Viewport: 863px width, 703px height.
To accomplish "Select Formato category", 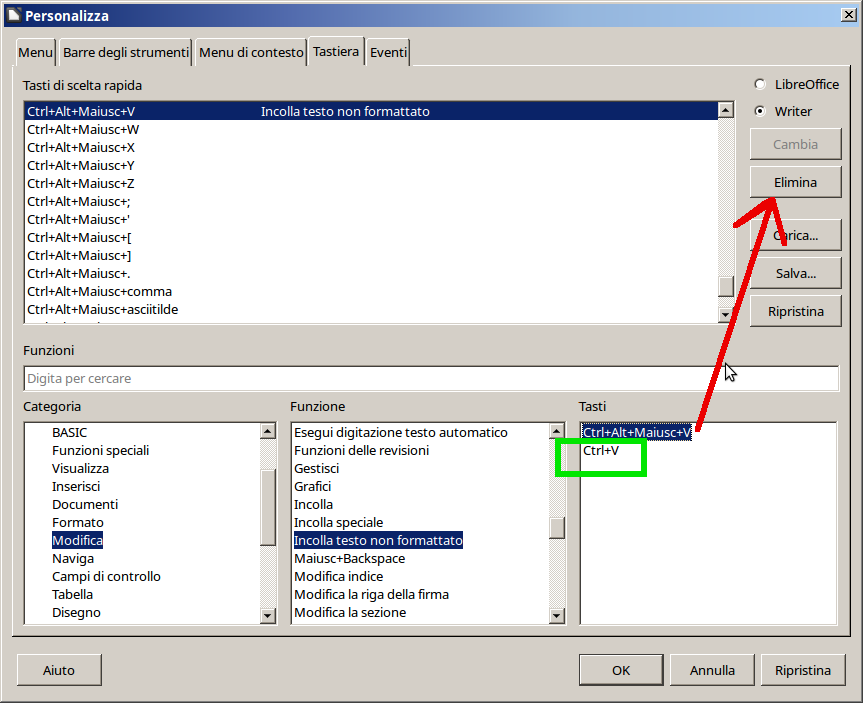I will pyautogui.click(x=78, y=522).
